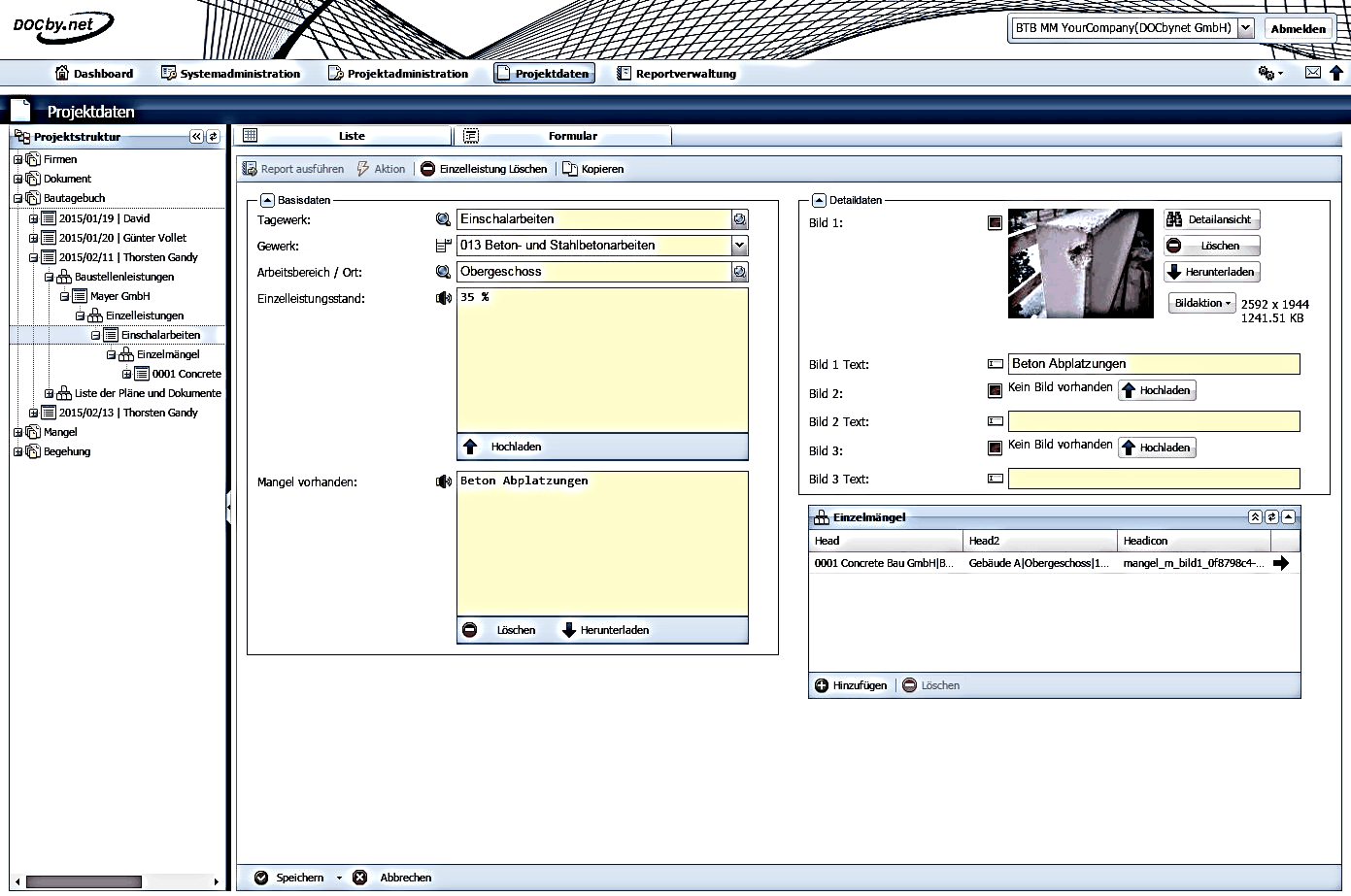Click search icon beside Tagewerk label

[443, 219]
